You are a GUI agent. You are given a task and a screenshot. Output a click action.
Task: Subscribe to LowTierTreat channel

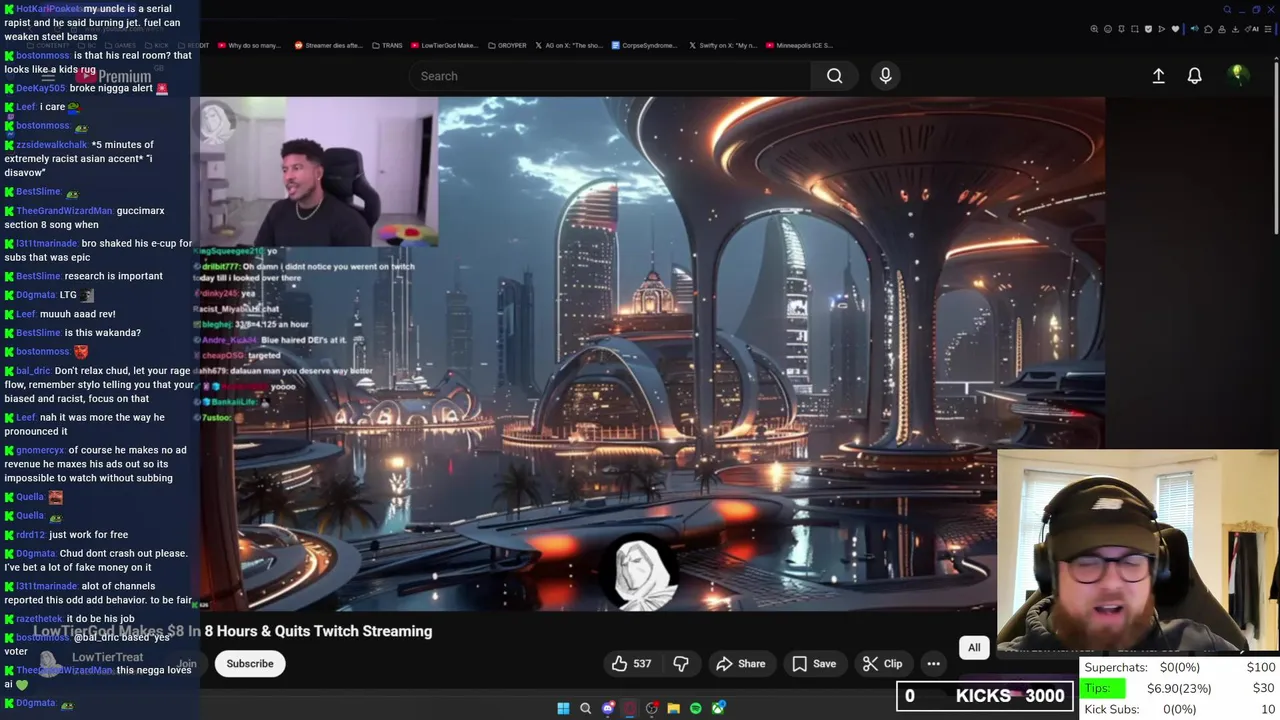click(250, 663)
